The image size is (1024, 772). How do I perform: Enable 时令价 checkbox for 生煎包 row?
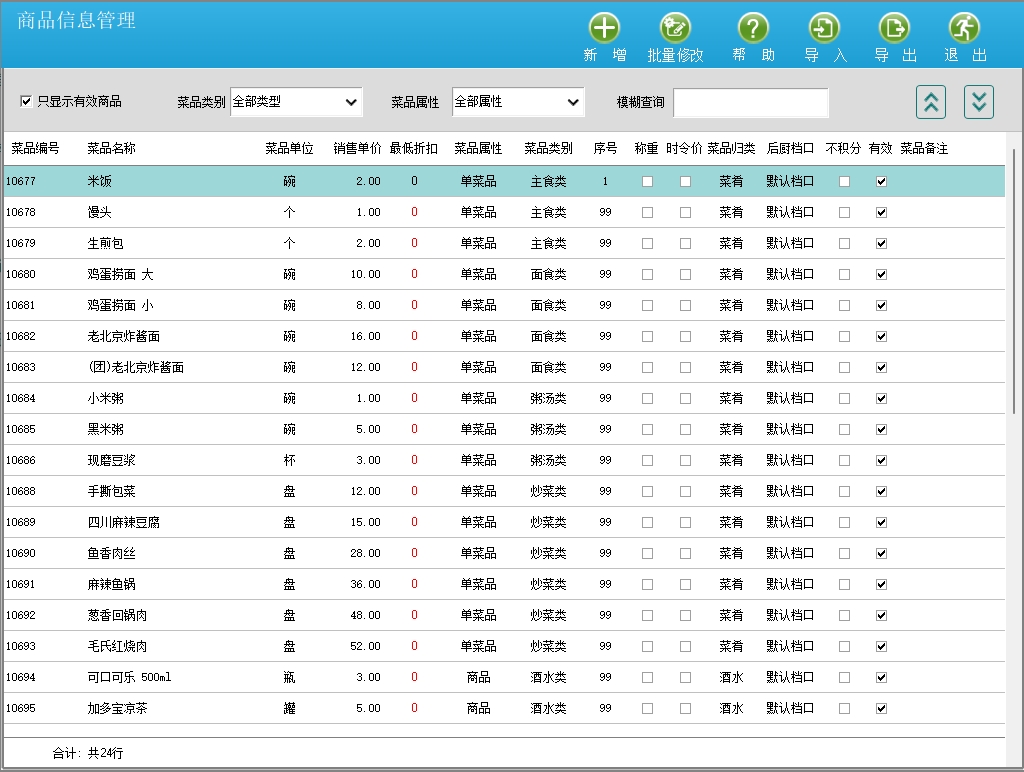coord(685,243)
